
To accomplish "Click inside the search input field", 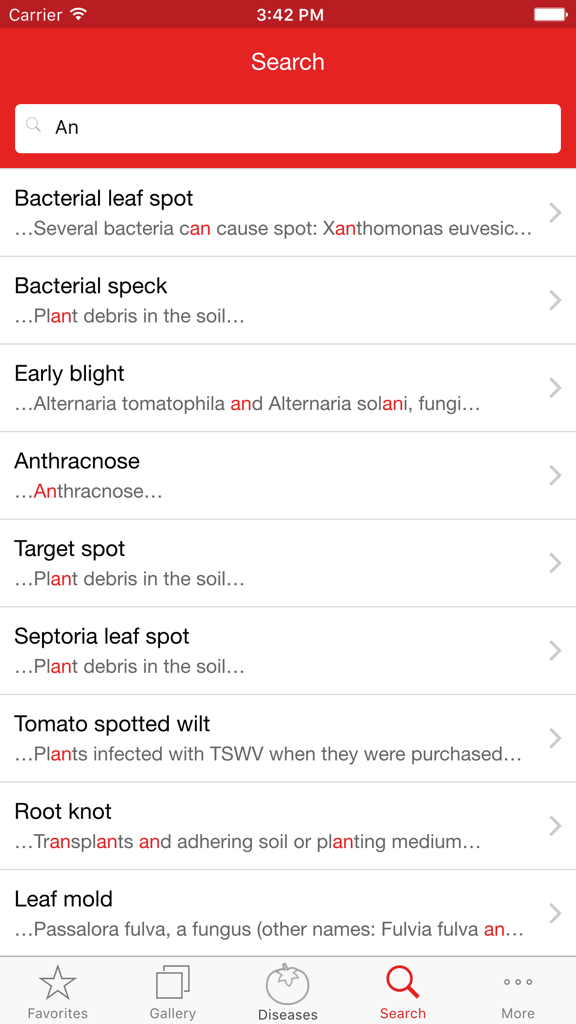I will click(x=288, y=128).
